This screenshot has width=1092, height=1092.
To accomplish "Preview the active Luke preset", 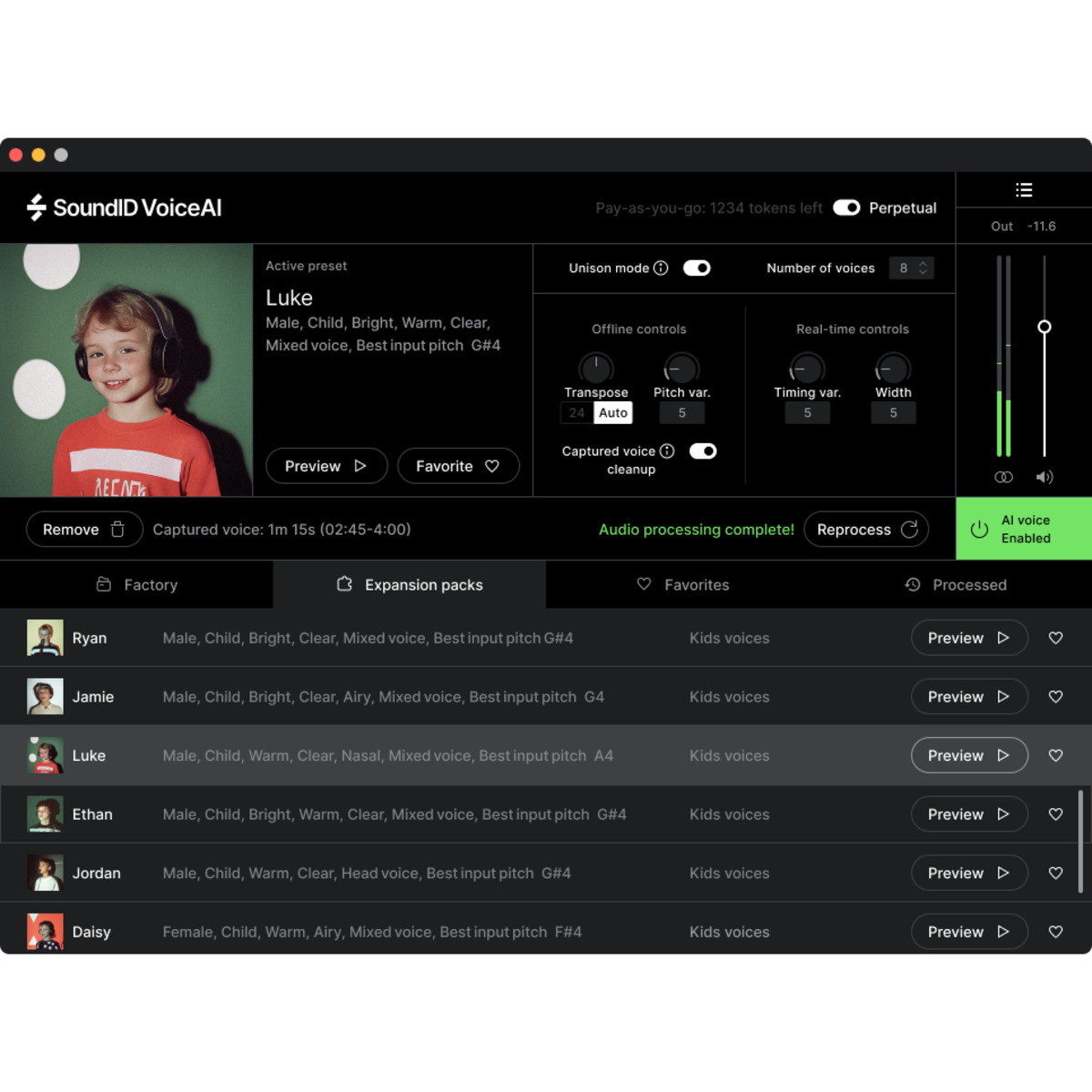I will pyautogui.click(x=327, y=466).
